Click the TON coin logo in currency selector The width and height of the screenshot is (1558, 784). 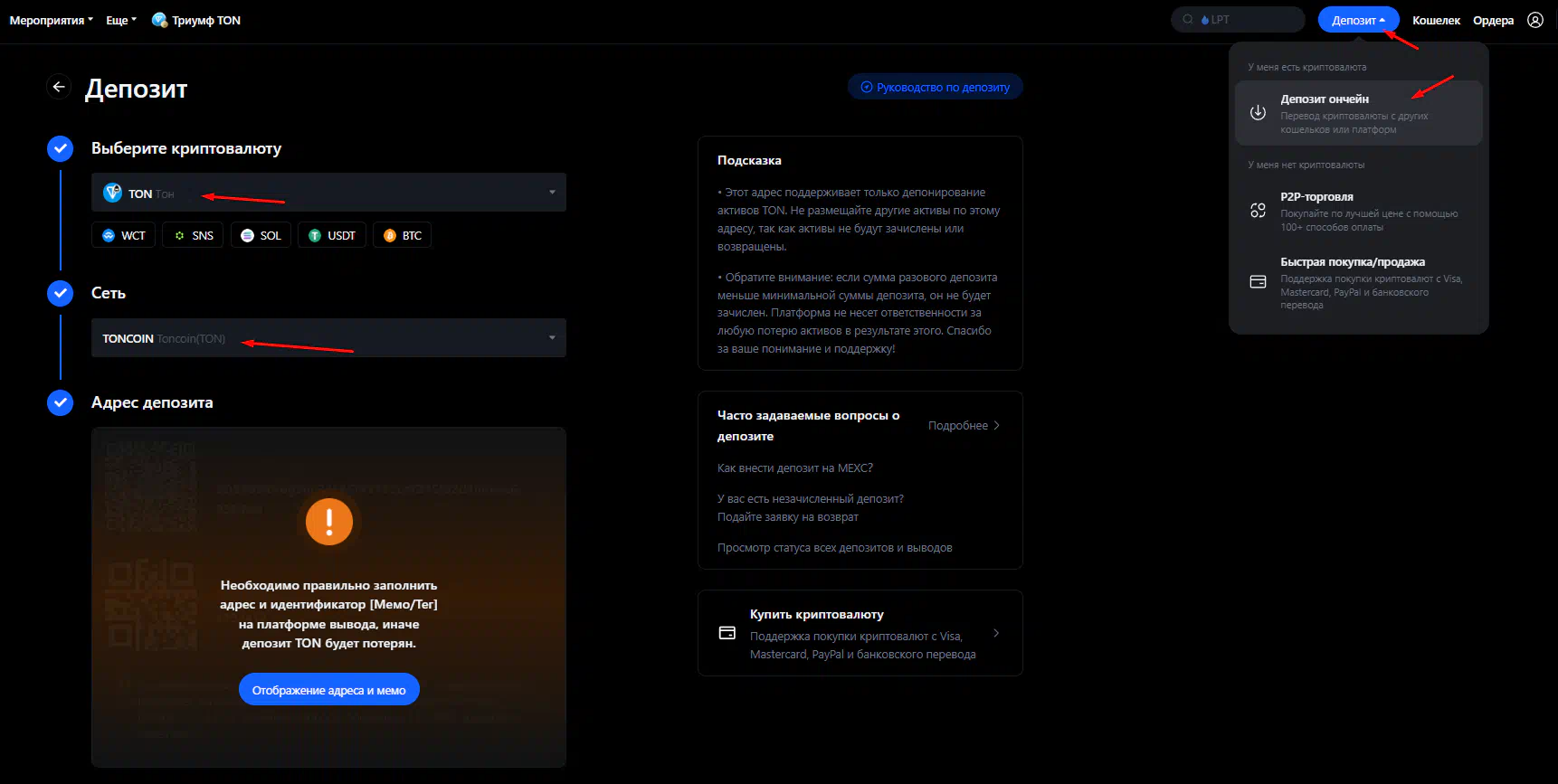(x=112, y=193)
